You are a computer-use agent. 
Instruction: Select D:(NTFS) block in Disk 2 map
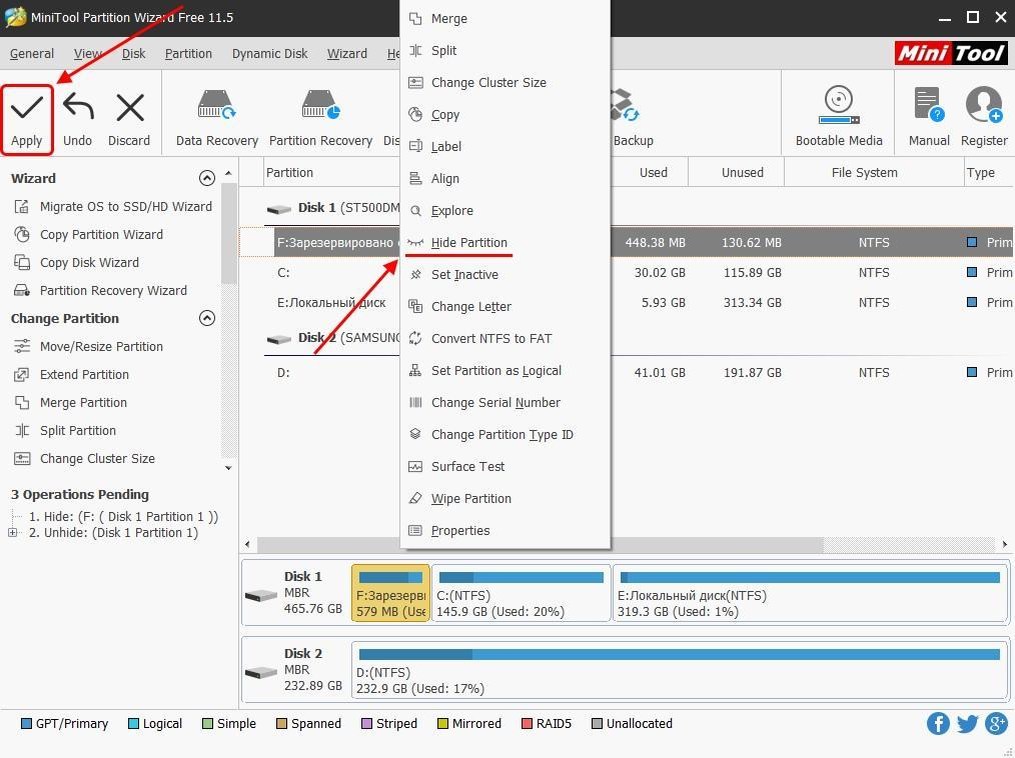[680, 671]
